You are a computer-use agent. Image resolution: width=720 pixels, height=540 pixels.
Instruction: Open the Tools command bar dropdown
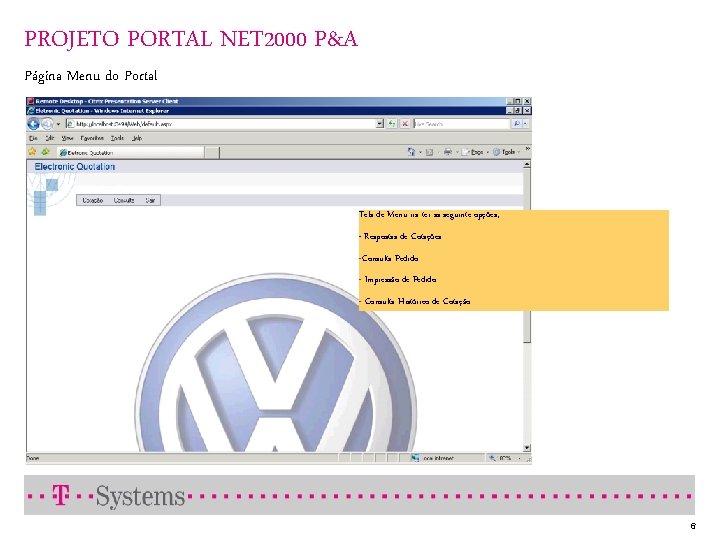click(506, 152)
